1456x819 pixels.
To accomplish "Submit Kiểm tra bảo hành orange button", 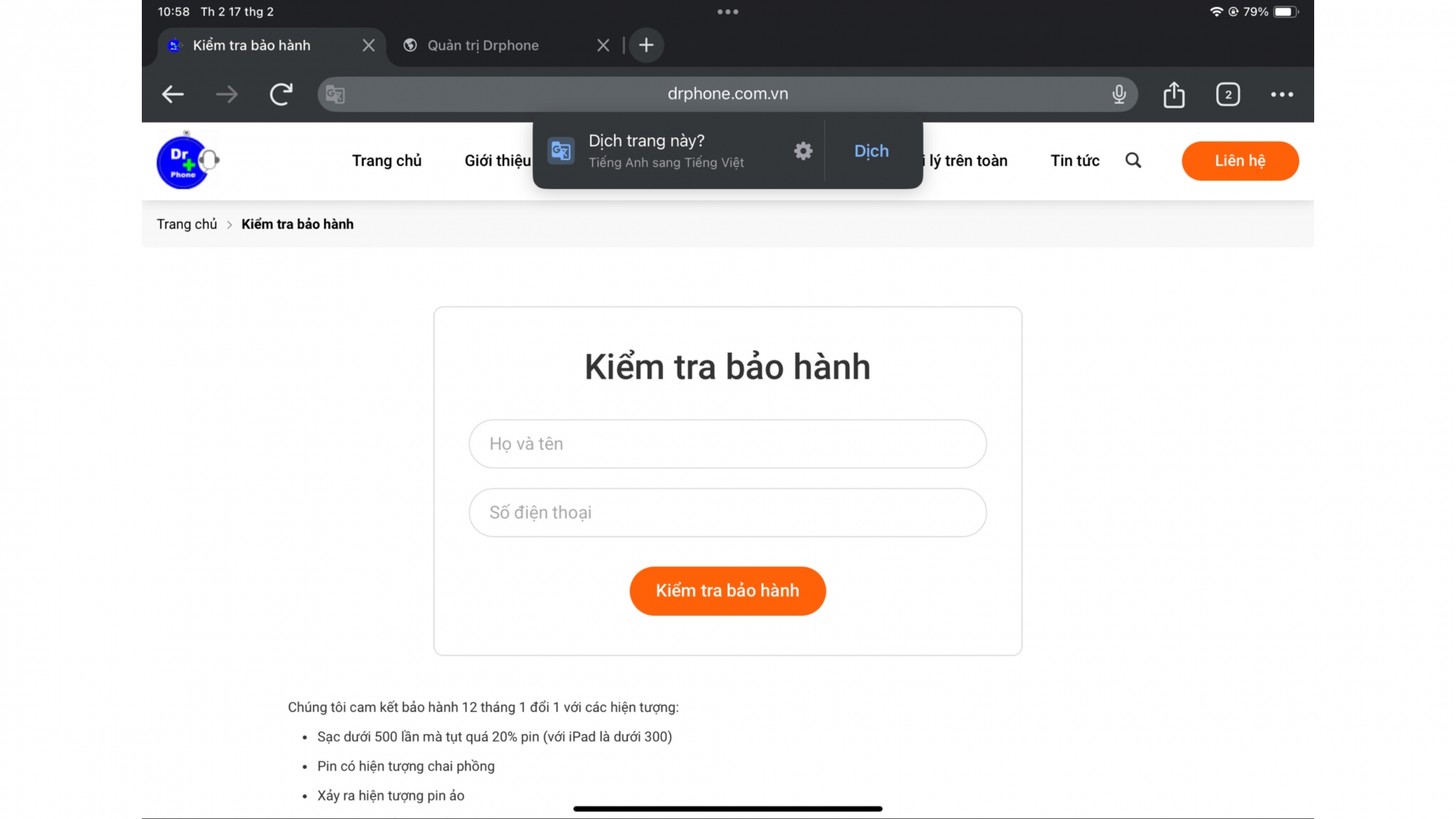I will coord(727,591).
